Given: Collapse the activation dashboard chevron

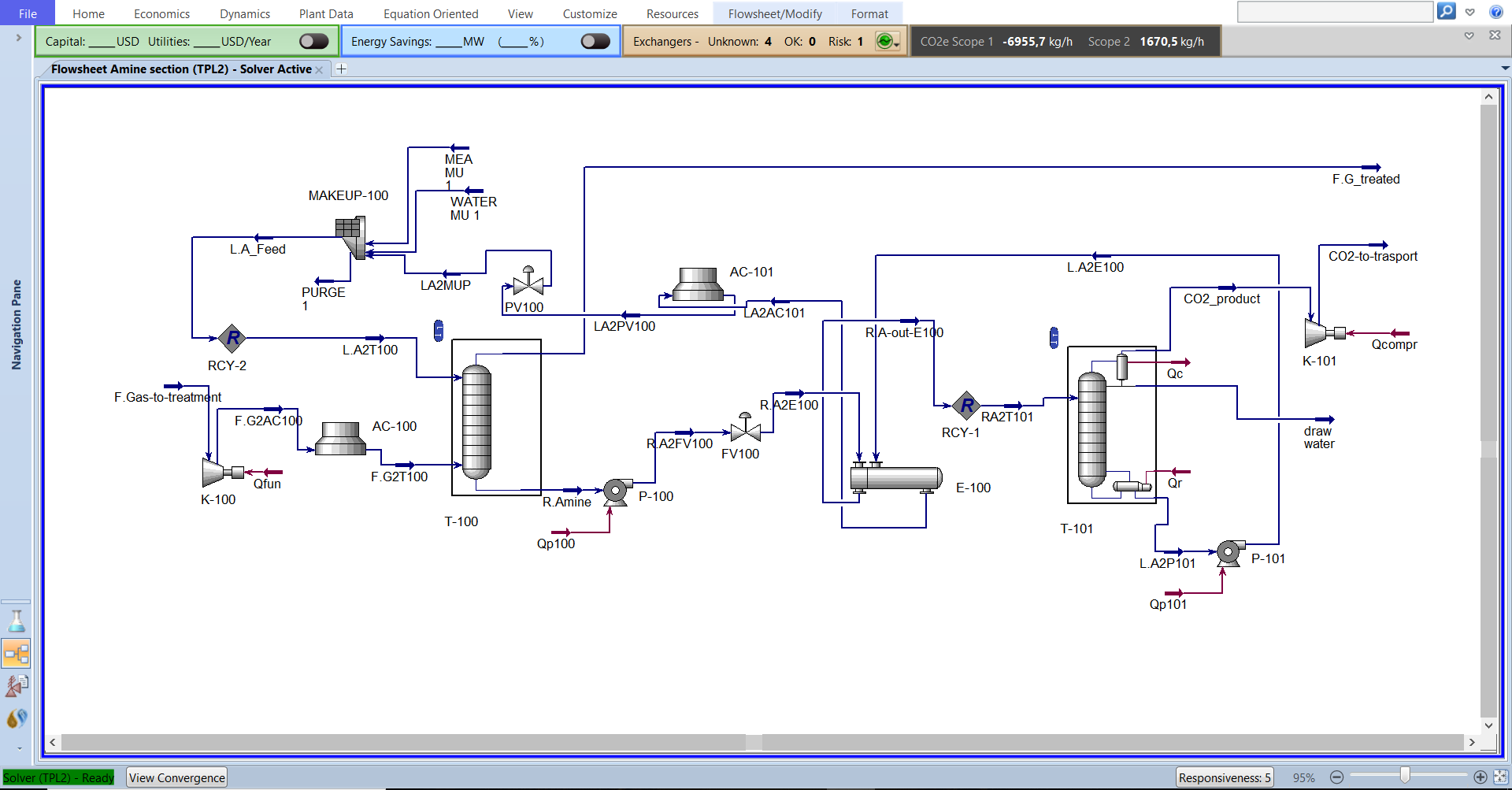Looking at the screenshot, I should pyautogui.click(x=1469, y=35).
